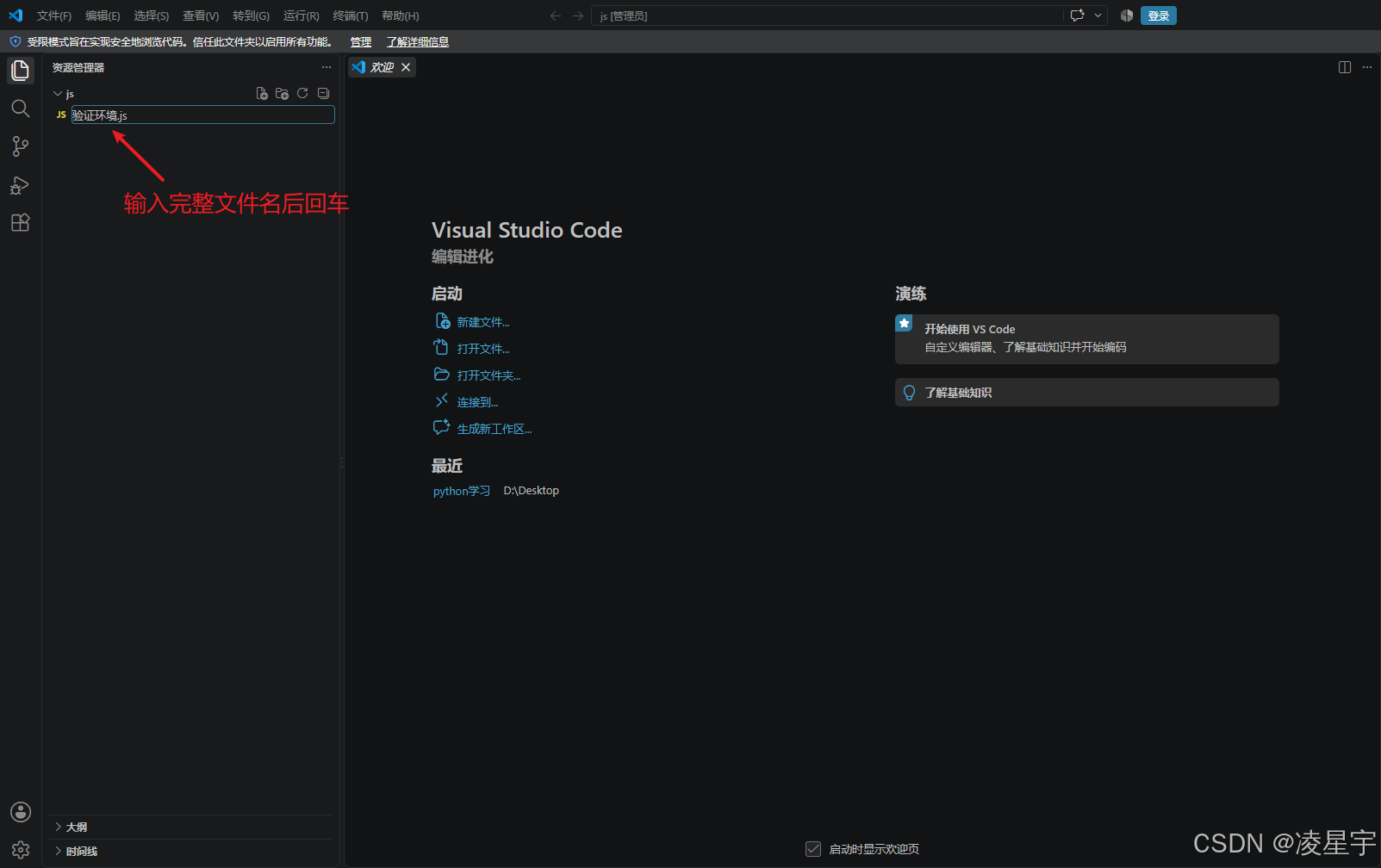Click 管理 in restricted mode banner
The width and height of the screenshot is (1381, 868).
361,41
